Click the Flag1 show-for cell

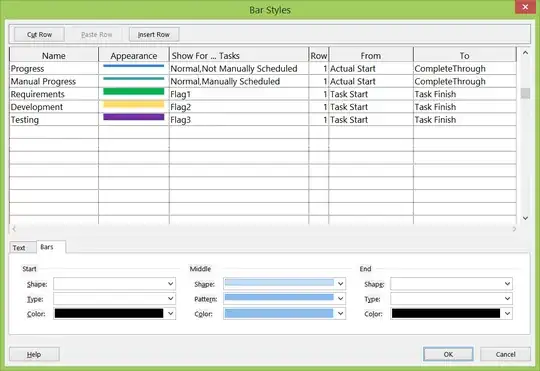pyautogui.click(x=239, y=94)
